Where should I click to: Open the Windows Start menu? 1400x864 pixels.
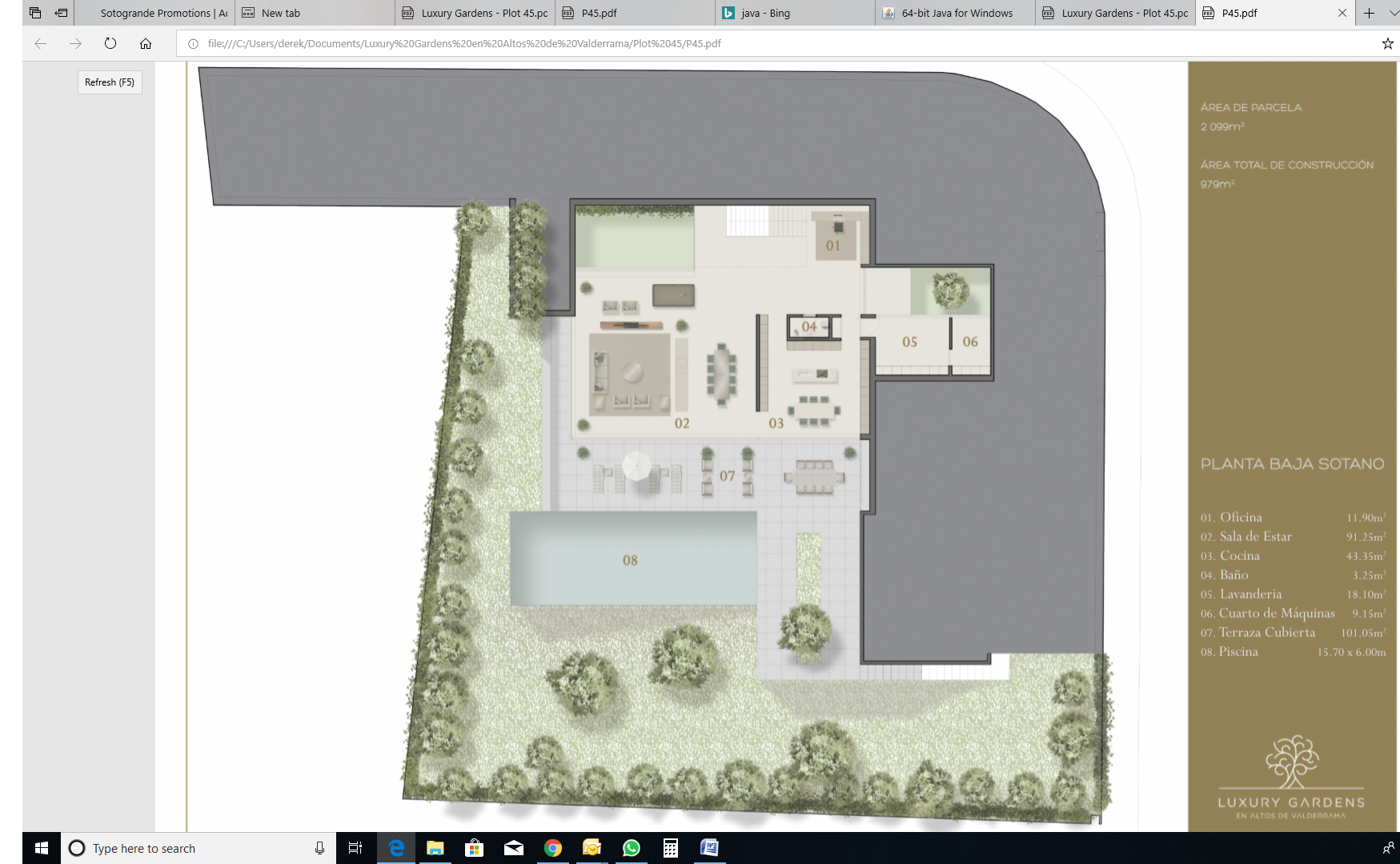pos(42,848)
